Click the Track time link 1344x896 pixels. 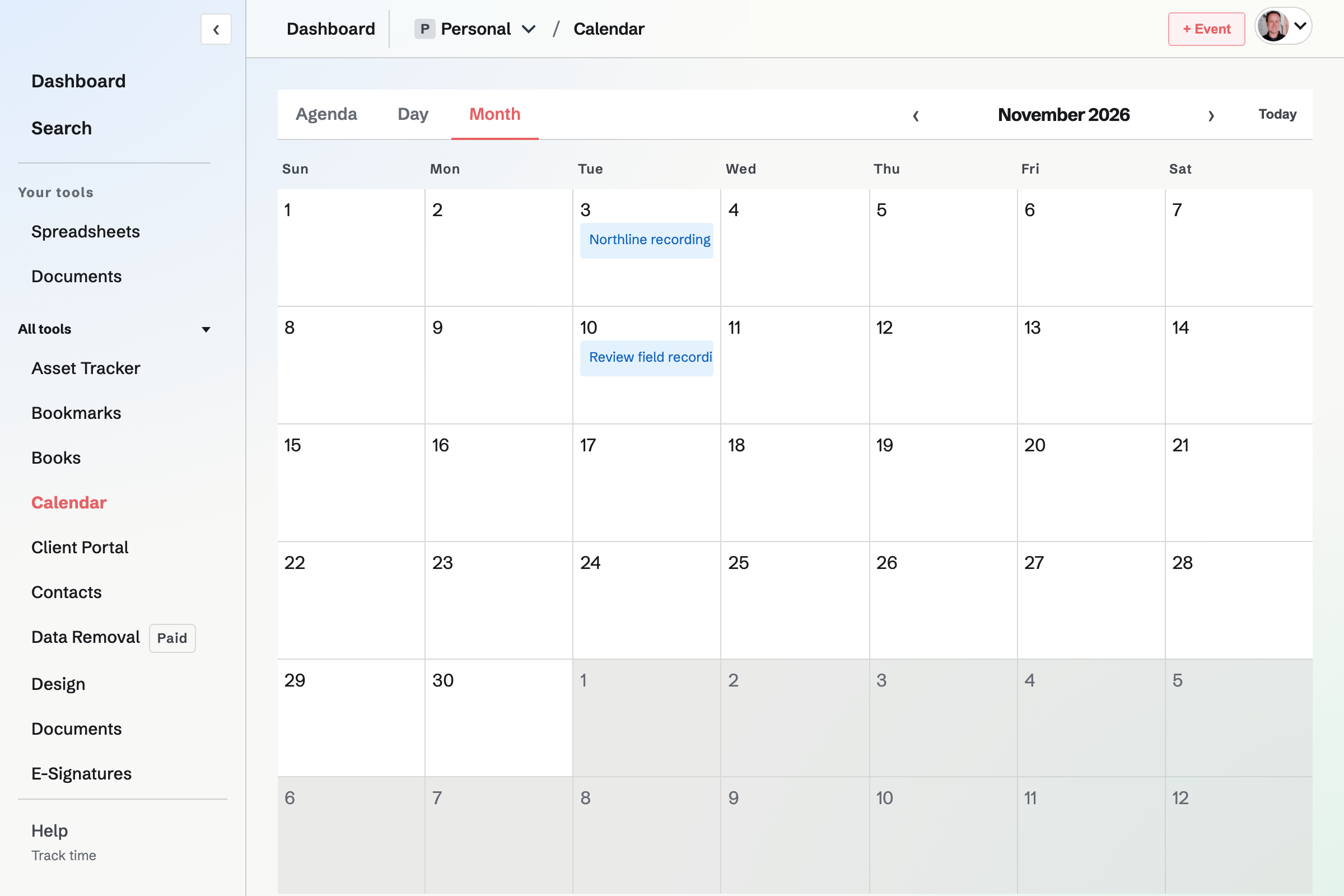(x=64, y=856)
